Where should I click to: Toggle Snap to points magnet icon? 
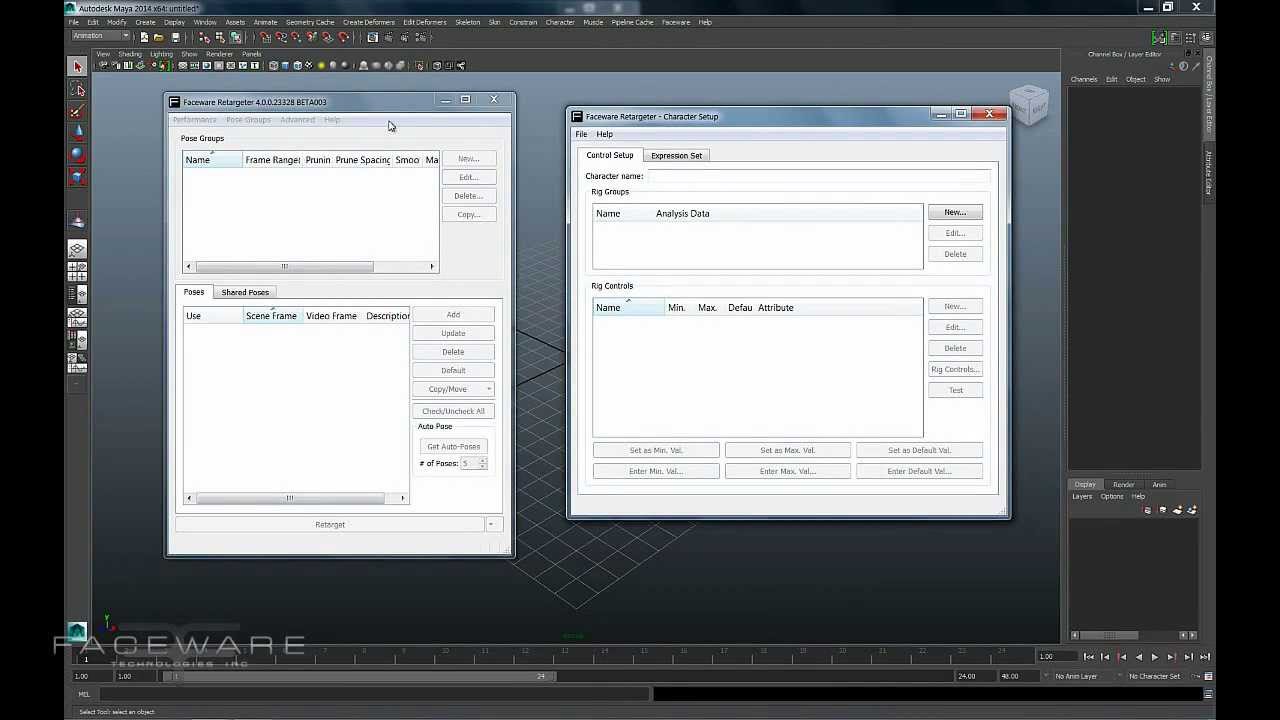pyautogui.click(x=297, y=37)
